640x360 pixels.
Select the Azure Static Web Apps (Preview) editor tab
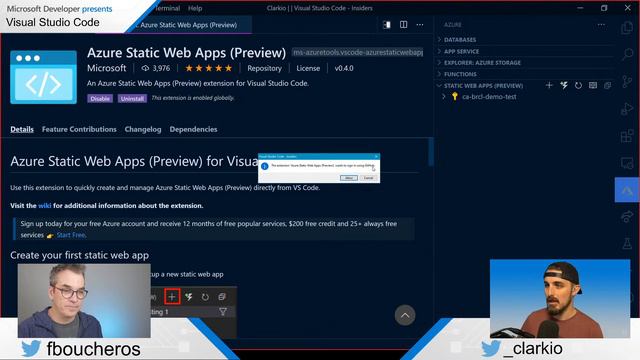(x=190, y=25)
